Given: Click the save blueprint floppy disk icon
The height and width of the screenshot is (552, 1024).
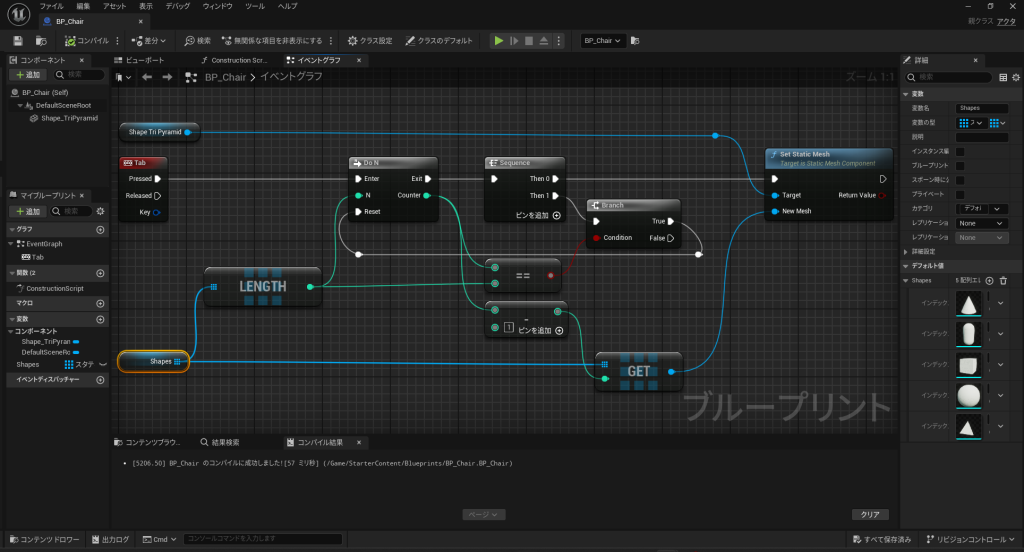Looking at the screenshot, I should (18, 41).
